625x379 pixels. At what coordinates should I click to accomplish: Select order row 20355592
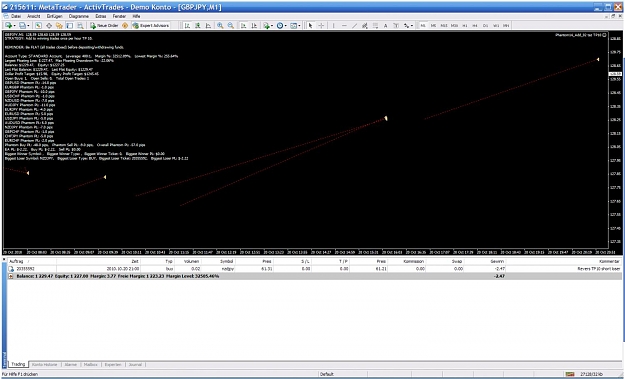click(314, 269)
